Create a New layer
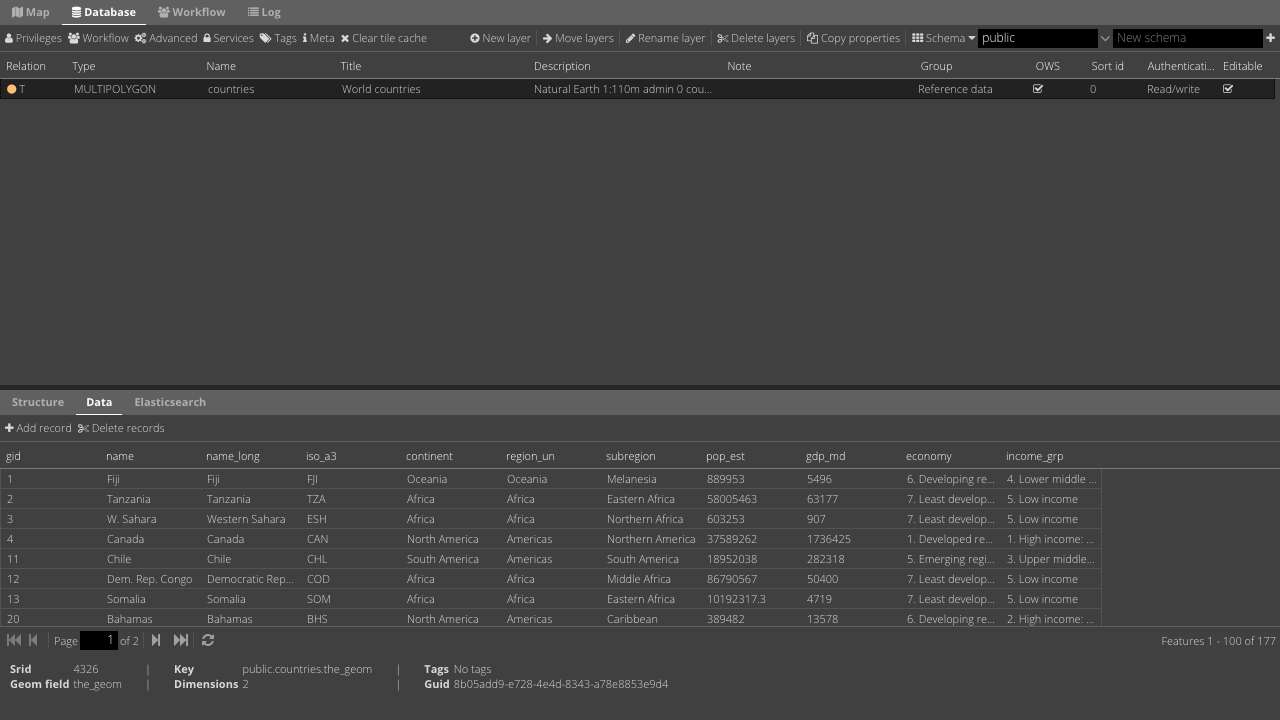1280x720 pixels. point(501,38)
